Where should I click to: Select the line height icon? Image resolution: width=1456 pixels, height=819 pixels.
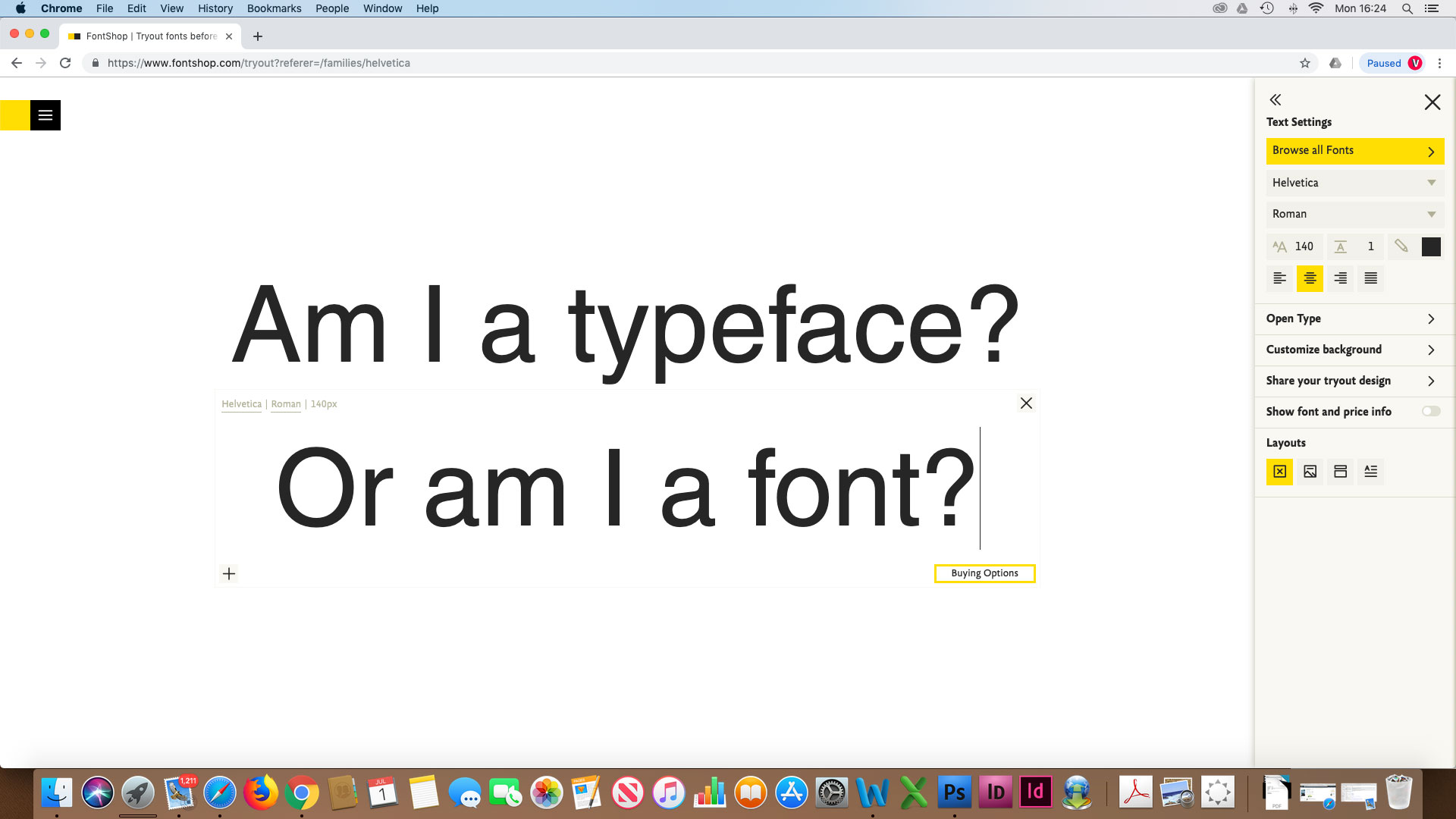click(x=1341, y=246)
